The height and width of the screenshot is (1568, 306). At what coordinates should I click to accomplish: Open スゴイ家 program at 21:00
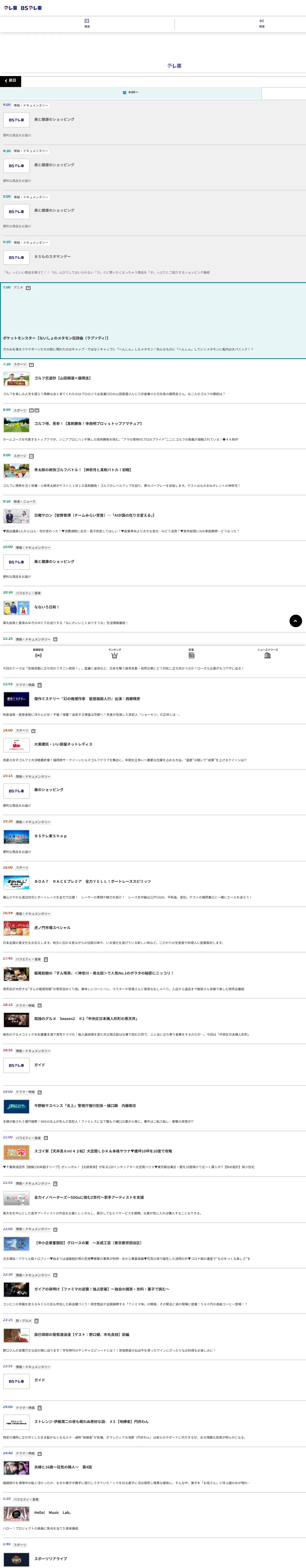pyautogui.click(x=103, y=1151)
